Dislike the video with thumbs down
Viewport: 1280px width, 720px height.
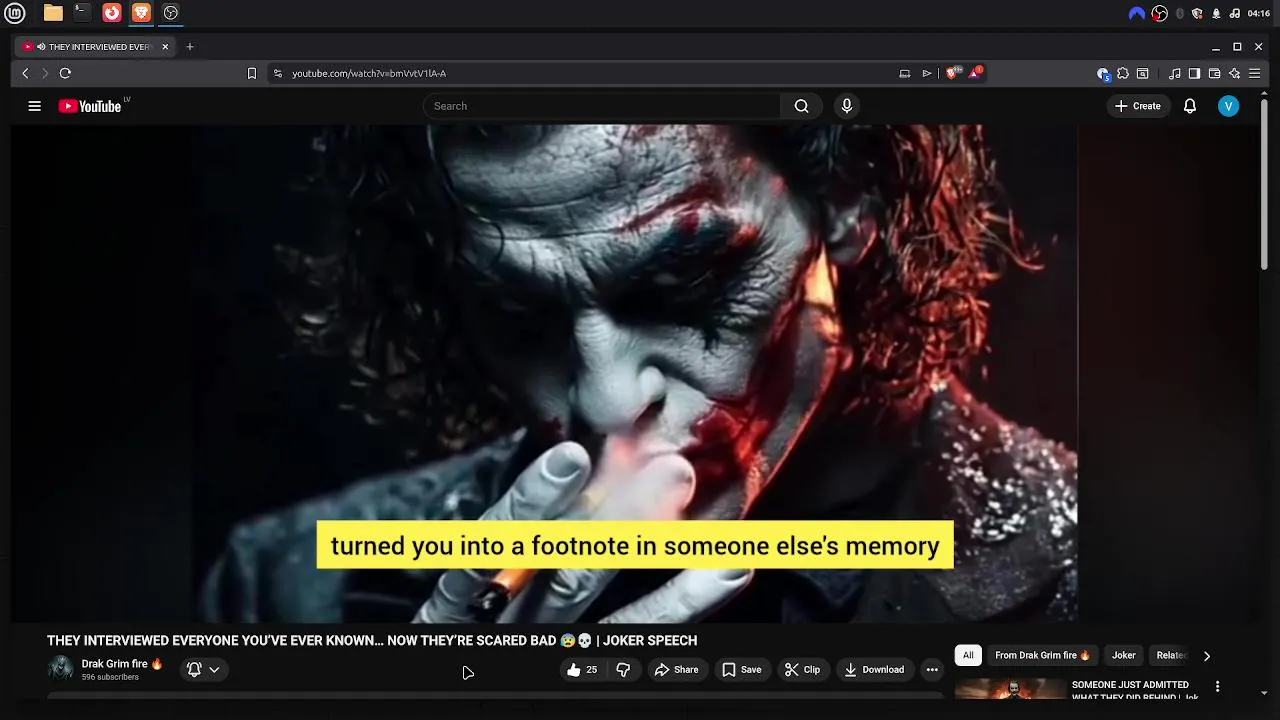623,670
